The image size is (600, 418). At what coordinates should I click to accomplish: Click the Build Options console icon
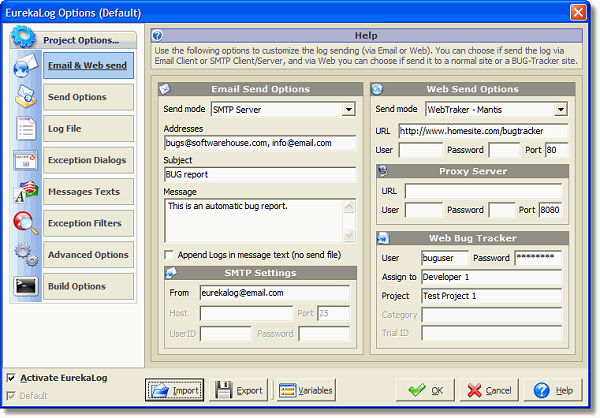click(26, 286)
